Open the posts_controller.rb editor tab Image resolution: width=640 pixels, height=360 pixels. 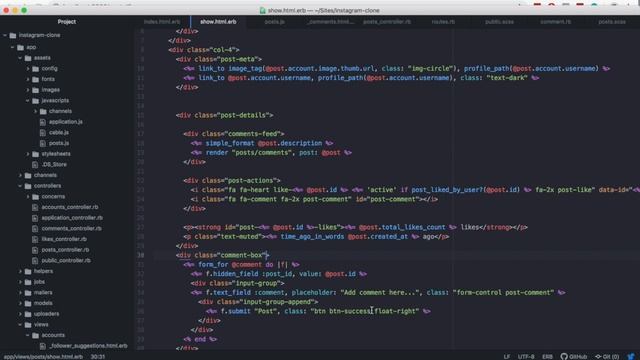387,22
